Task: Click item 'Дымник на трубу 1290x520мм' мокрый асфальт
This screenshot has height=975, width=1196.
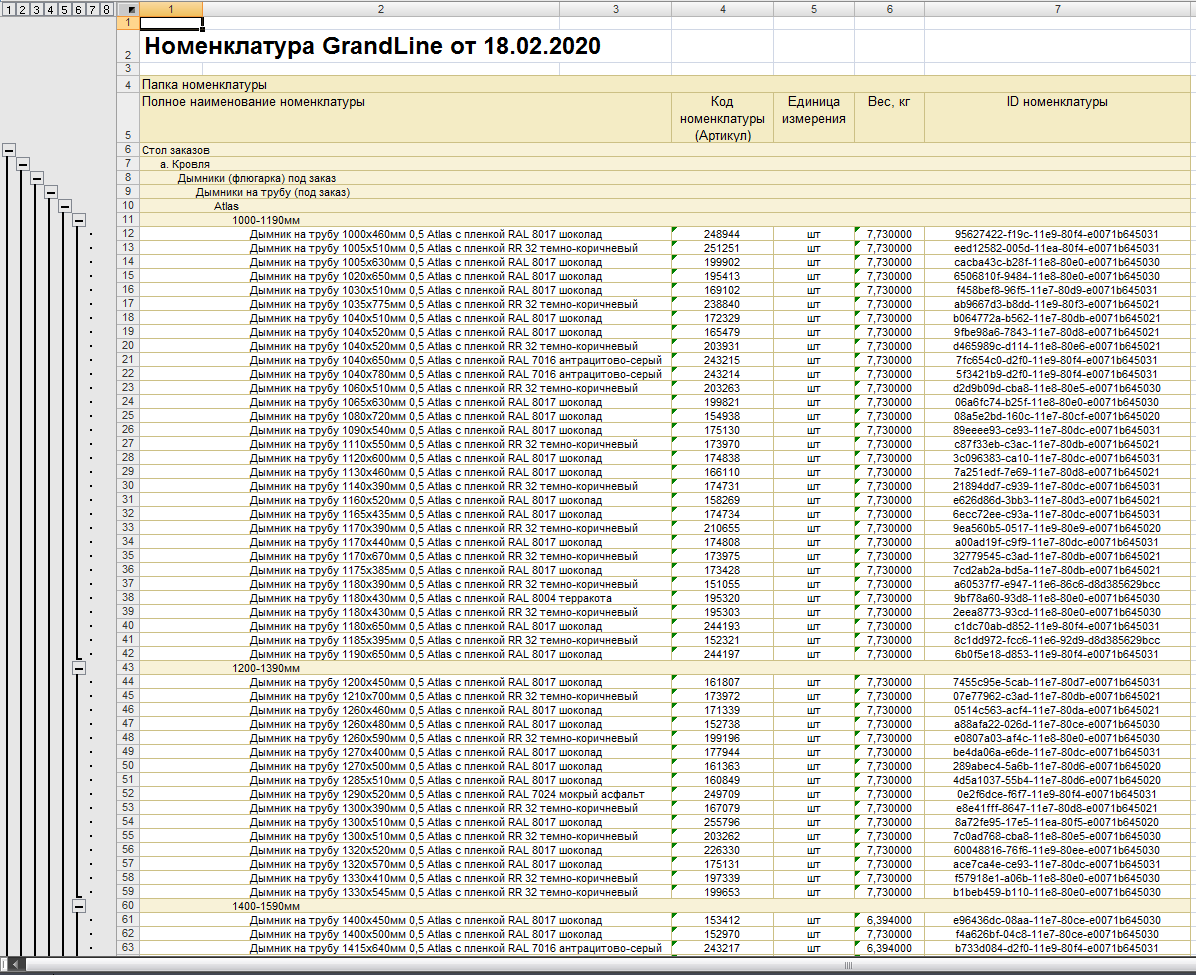Action: 406,794
